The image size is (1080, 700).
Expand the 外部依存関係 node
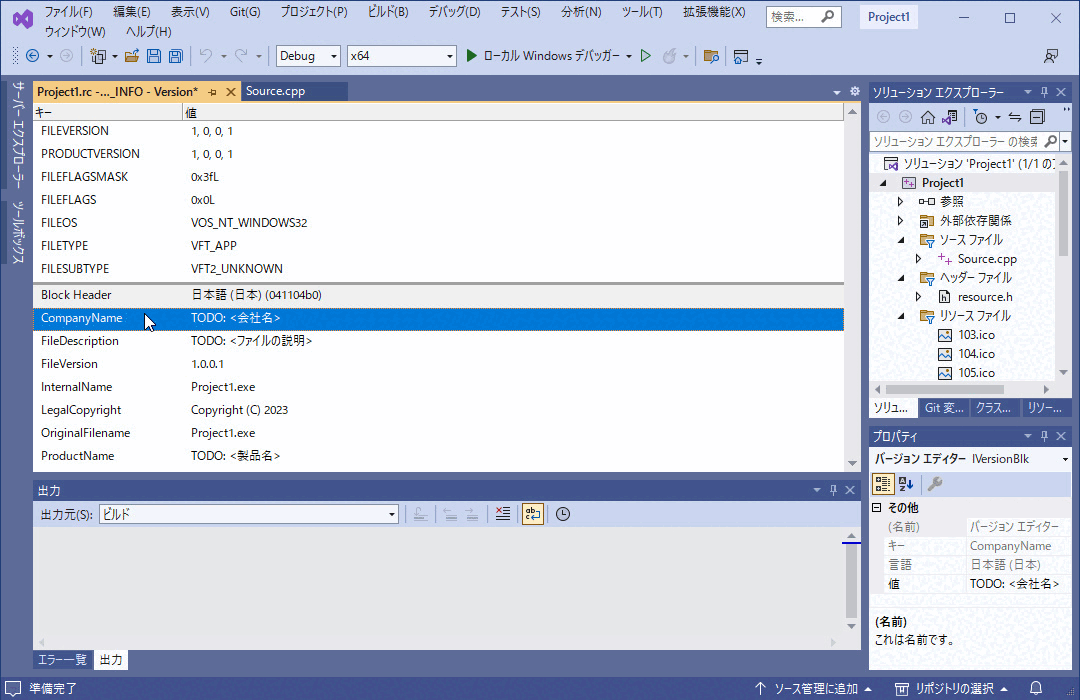pos(900,220)
